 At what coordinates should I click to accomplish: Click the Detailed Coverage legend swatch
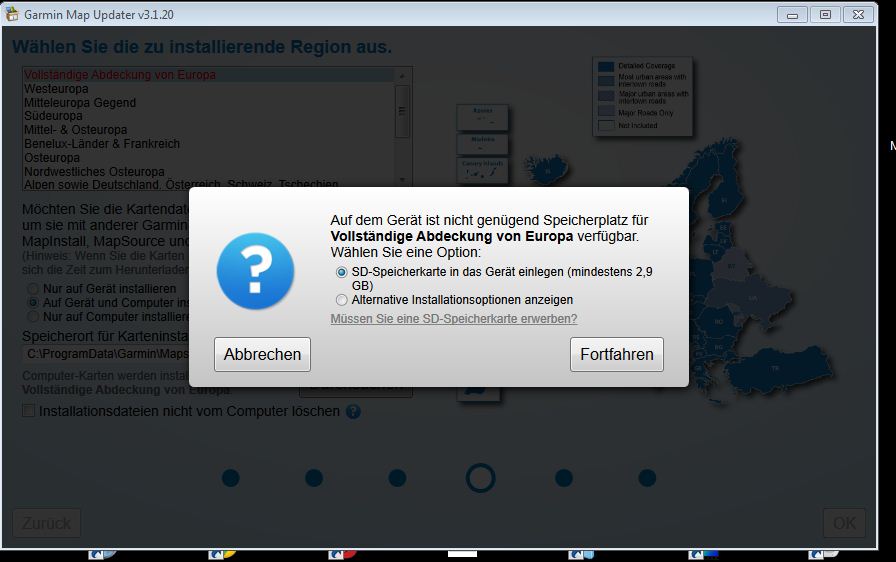coord(606,66)
